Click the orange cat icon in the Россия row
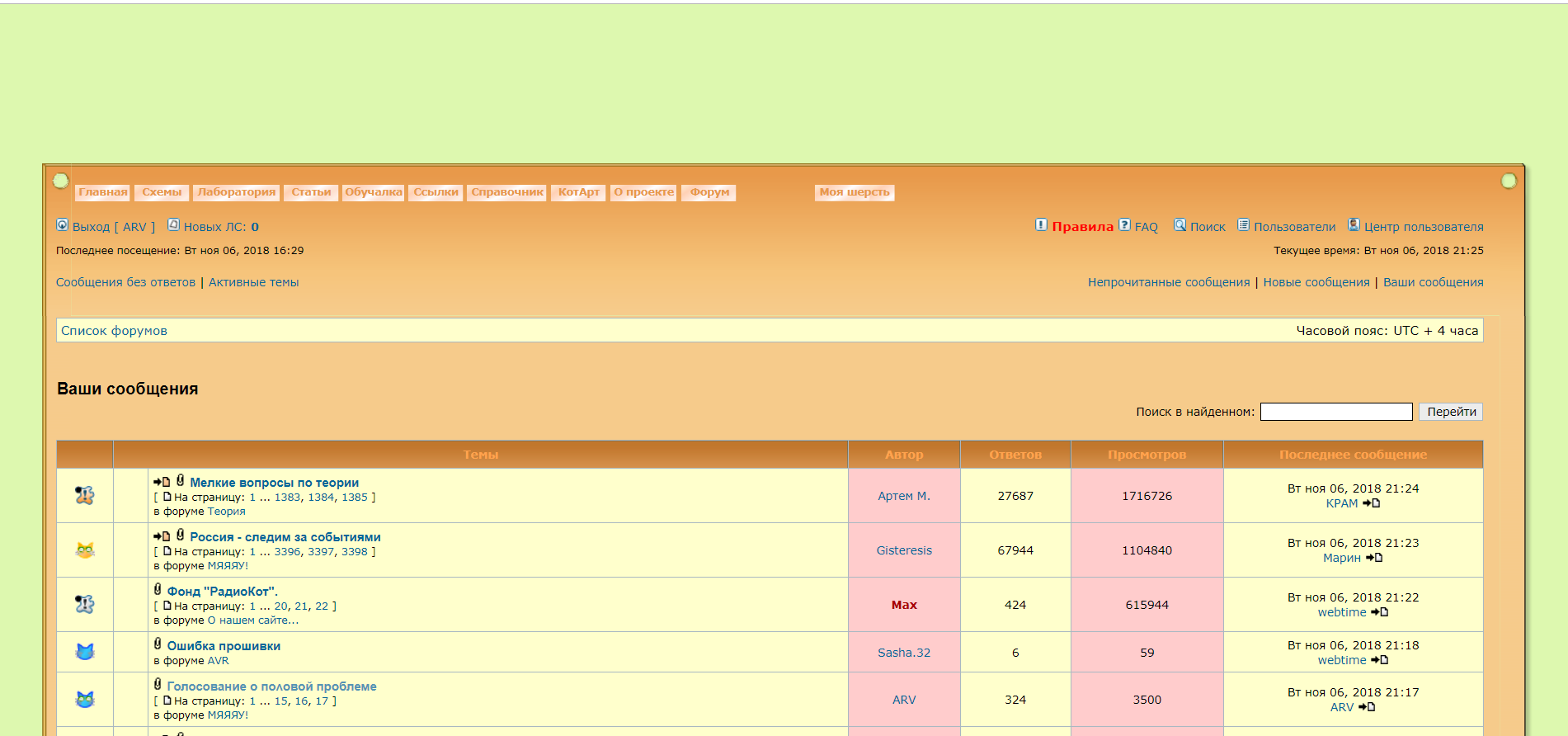The image size is (1568, 736). click(85, 550)
